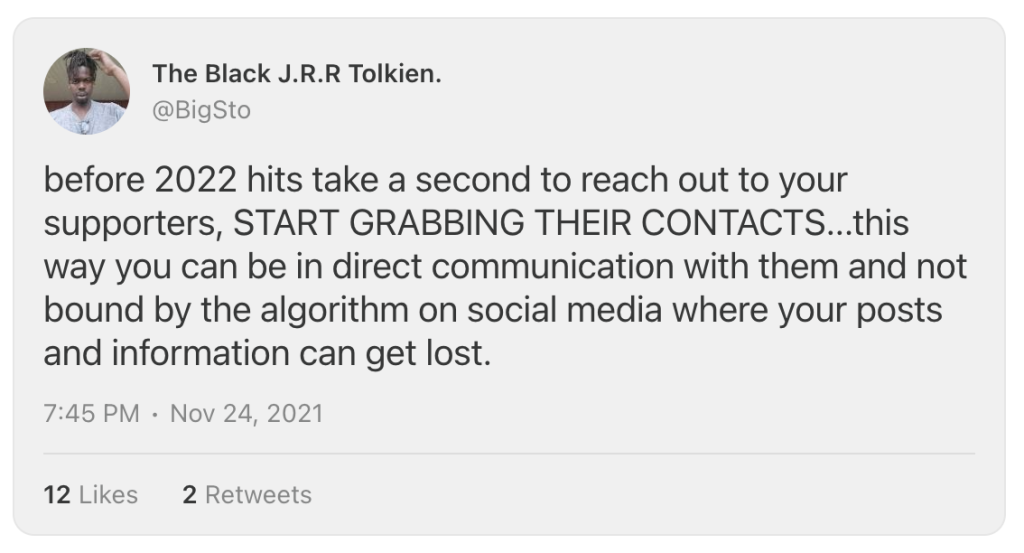Click the word Retweets below the tweet
1024x553 pixels.
[x=257, y=494]
